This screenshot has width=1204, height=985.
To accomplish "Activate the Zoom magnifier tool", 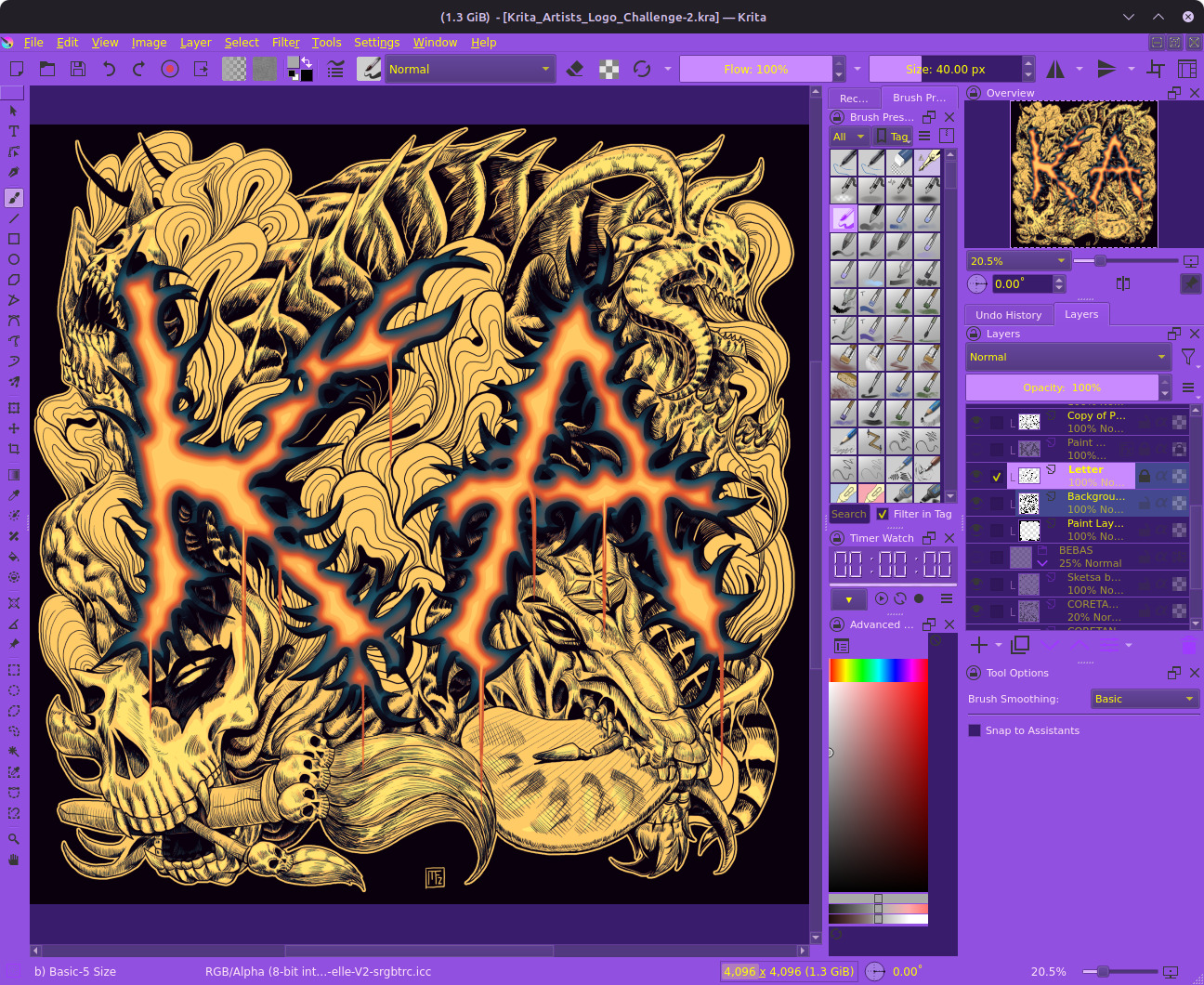I will point(14,839).
